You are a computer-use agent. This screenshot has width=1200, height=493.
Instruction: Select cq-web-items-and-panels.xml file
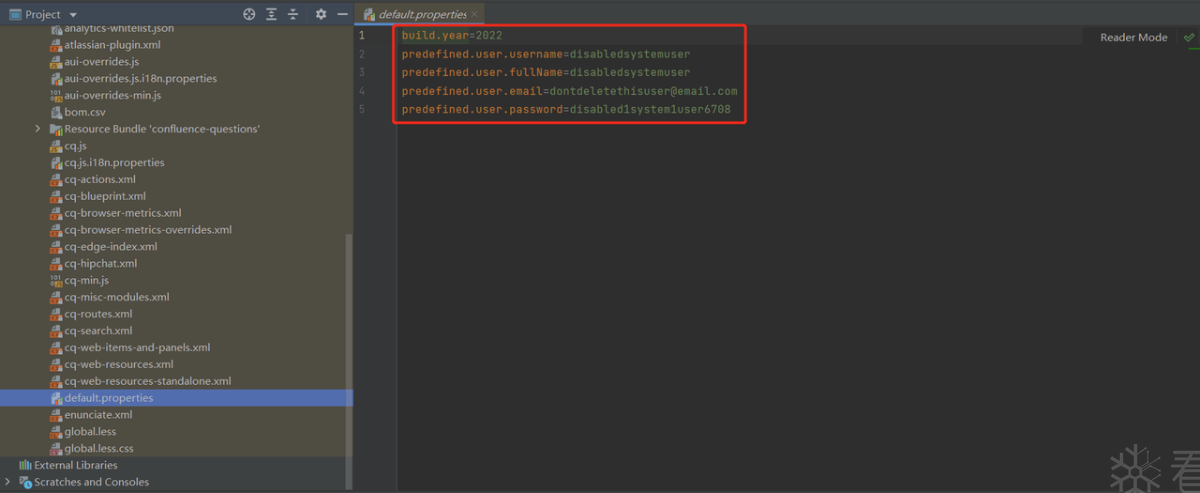click(x=137, y=347)
